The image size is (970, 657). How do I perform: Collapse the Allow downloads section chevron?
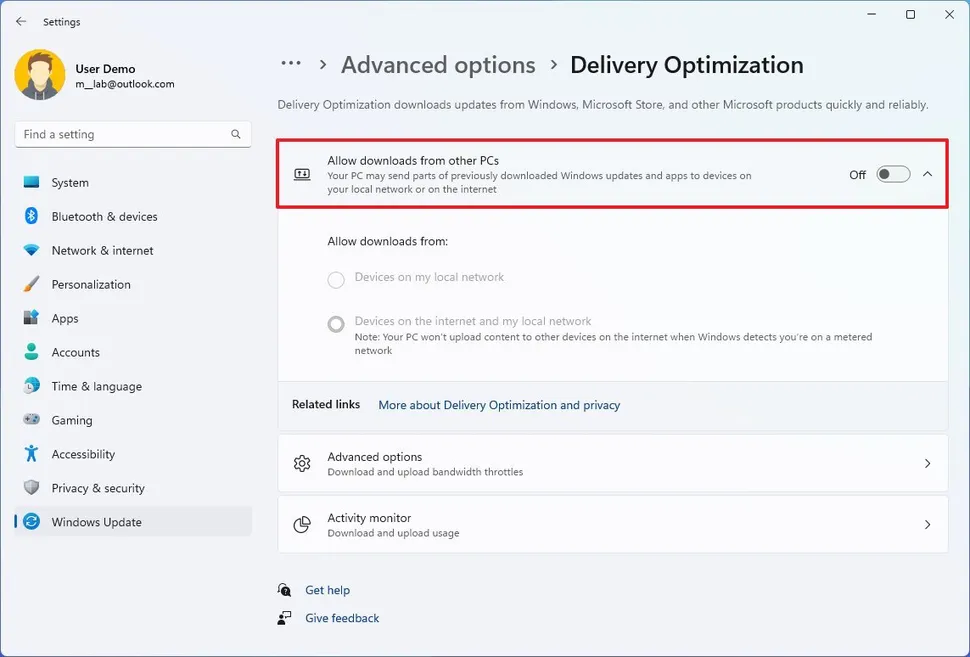click(x=927, y=174)
